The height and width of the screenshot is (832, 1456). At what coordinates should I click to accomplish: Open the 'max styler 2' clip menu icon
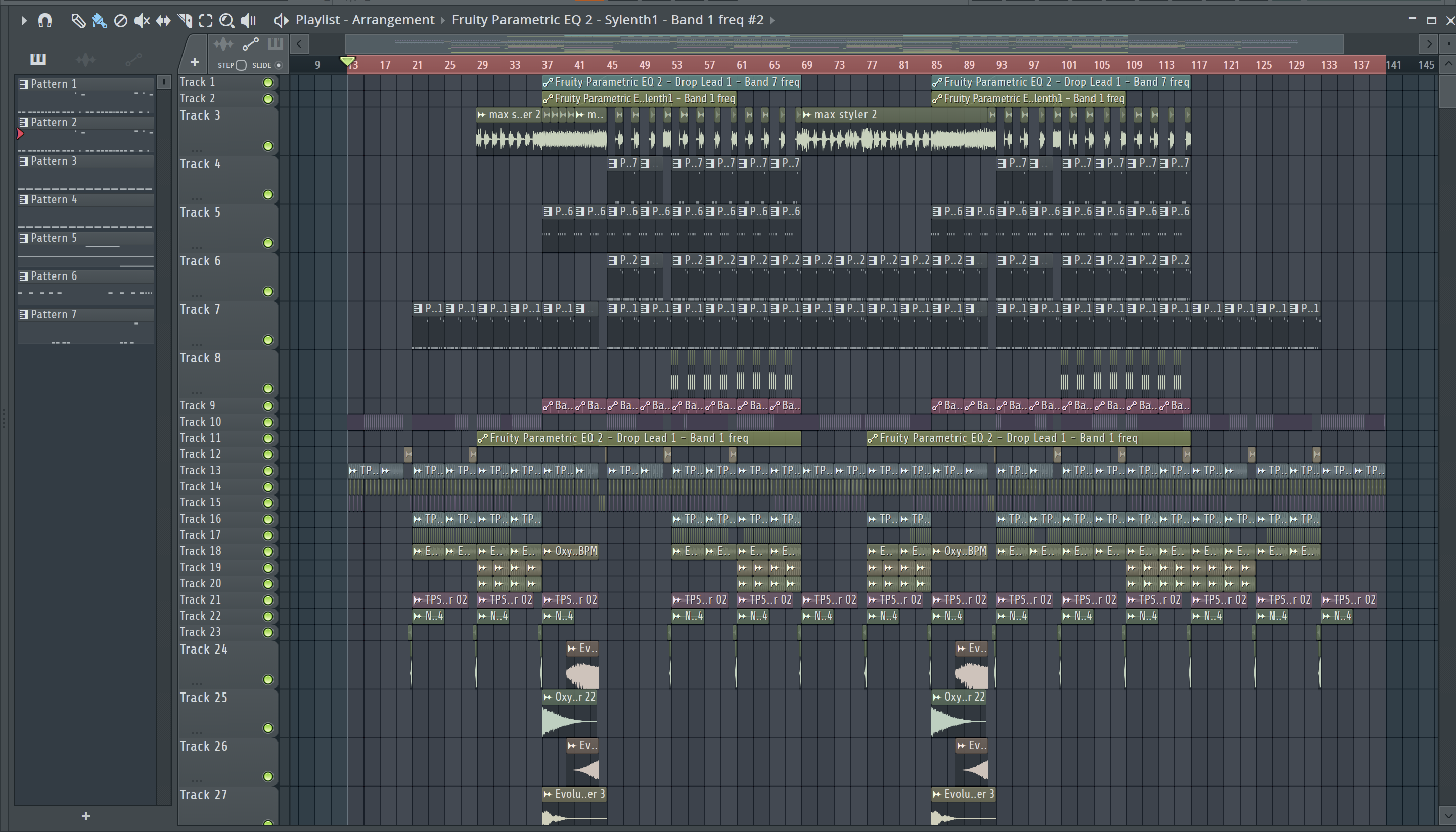click(807, 115)
